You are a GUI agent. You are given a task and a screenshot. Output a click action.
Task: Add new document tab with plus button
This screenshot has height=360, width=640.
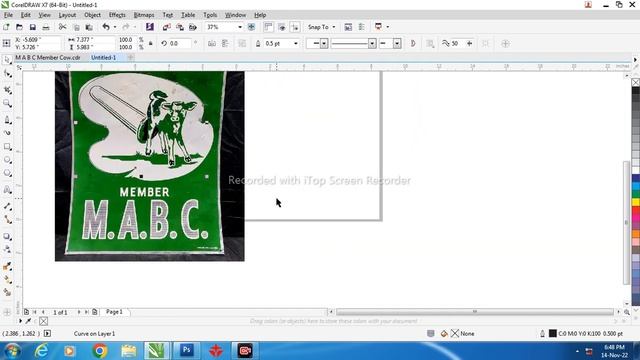click(130, 58)
